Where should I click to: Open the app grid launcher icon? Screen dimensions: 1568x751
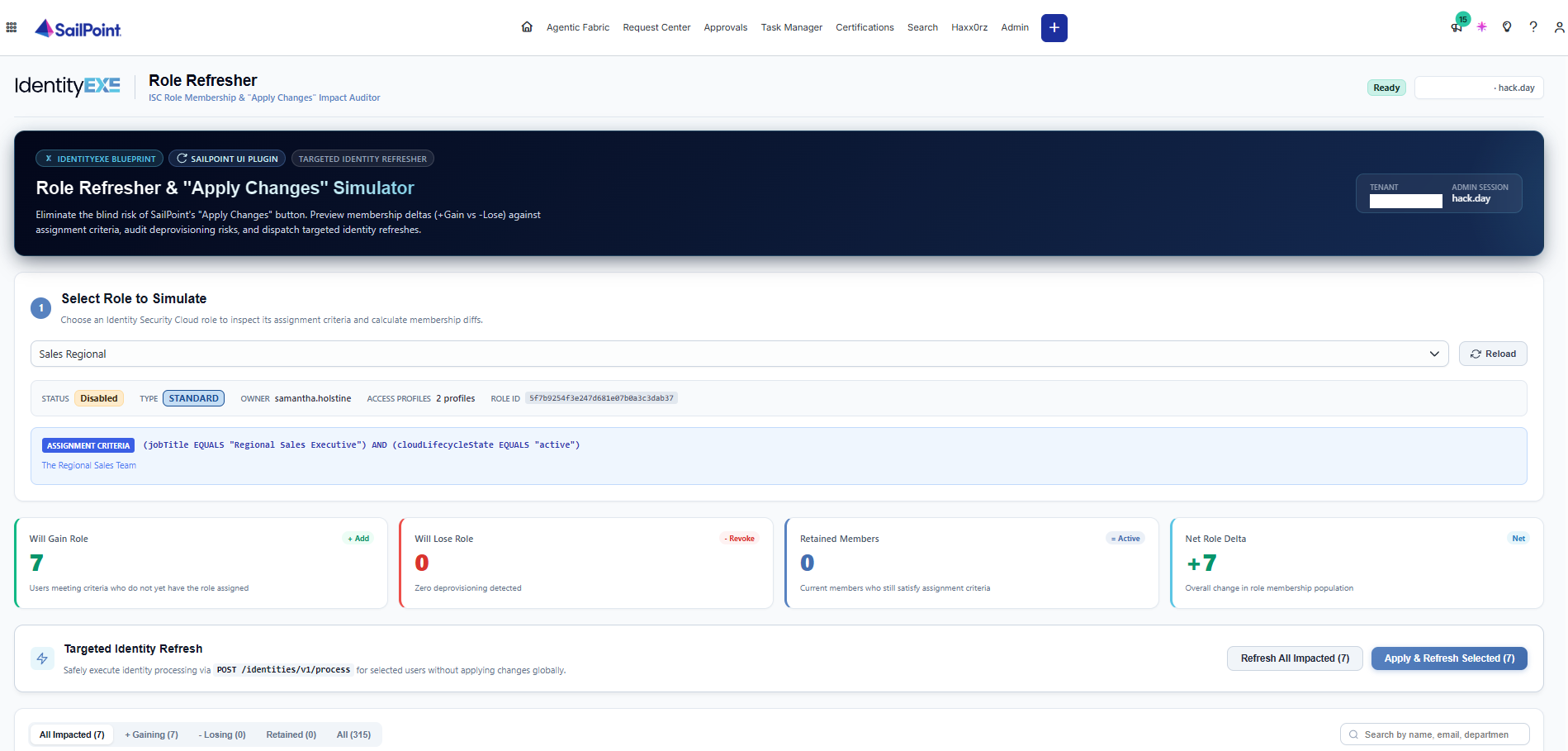click(12, 27)
